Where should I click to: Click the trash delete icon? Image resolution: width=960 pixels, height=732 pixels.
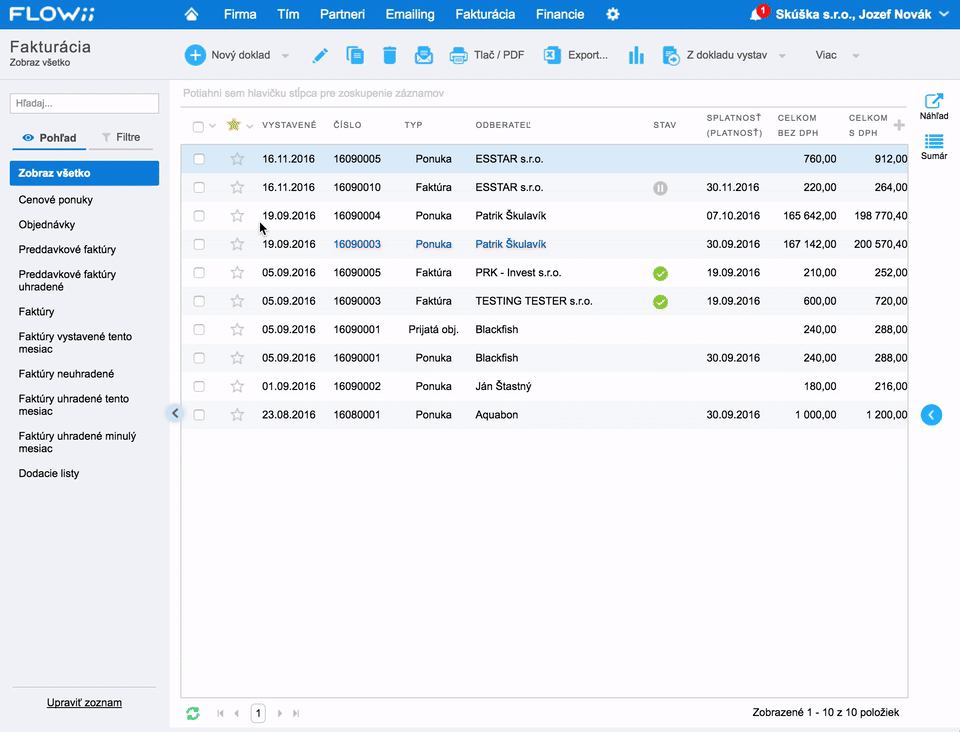coord(389,55)
